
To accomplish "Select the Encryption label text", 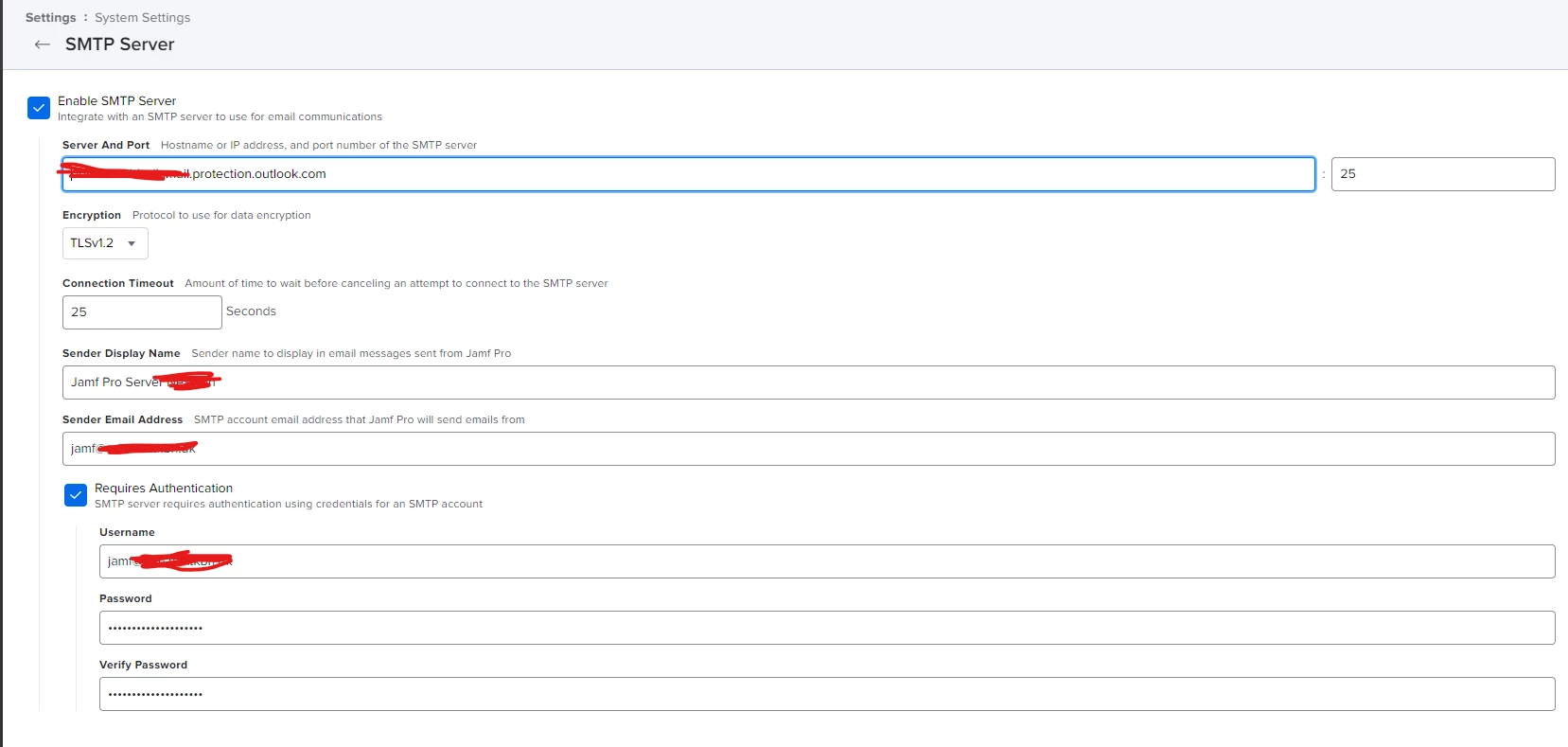I will tap(92, 215).
